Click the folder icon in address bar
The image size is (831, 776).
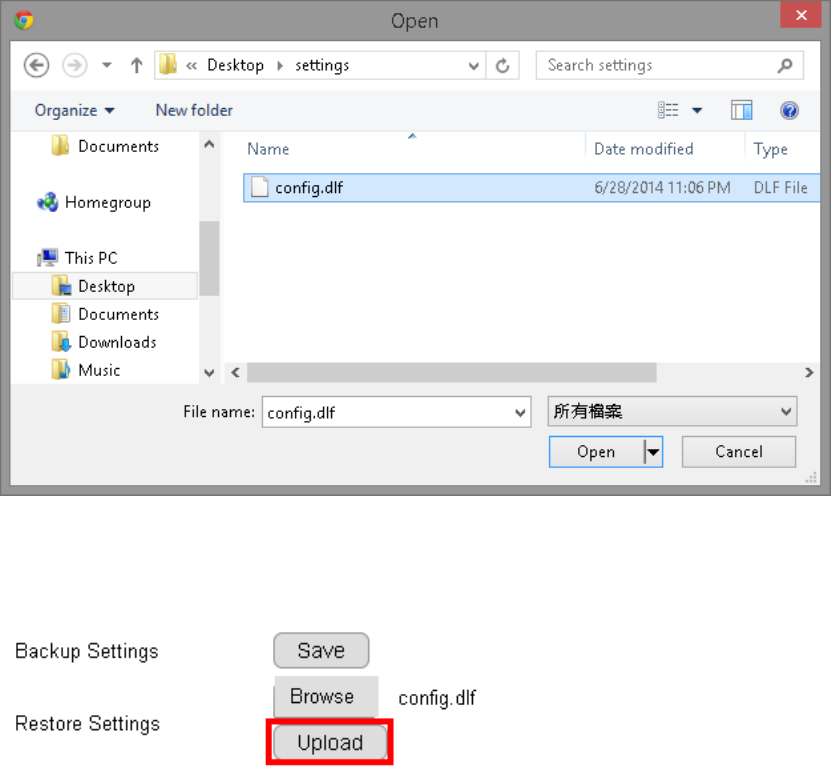[x=168, y=65]
